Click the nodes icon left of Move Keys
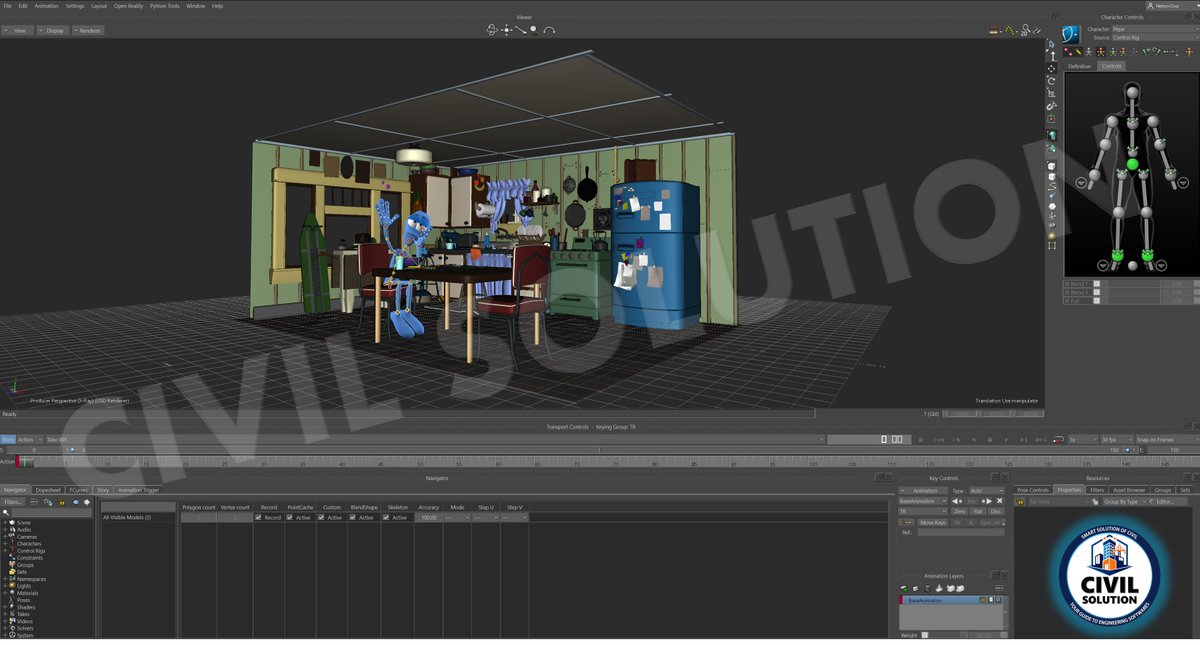 point(906,523)
